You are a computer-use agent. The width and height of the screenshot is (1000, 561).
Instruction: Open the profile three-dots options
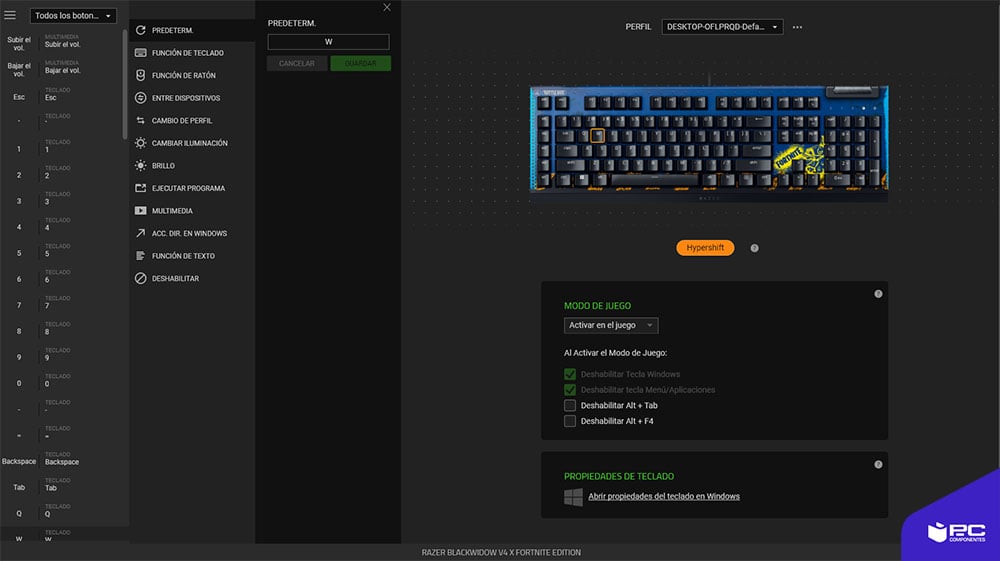point(797,27)
